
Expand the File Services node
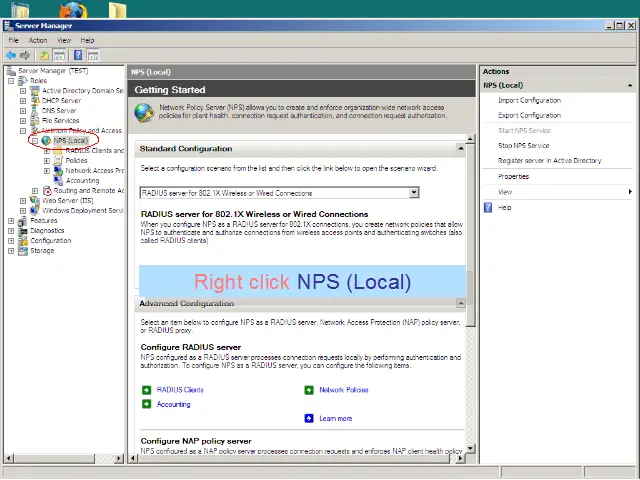[23, 121]
